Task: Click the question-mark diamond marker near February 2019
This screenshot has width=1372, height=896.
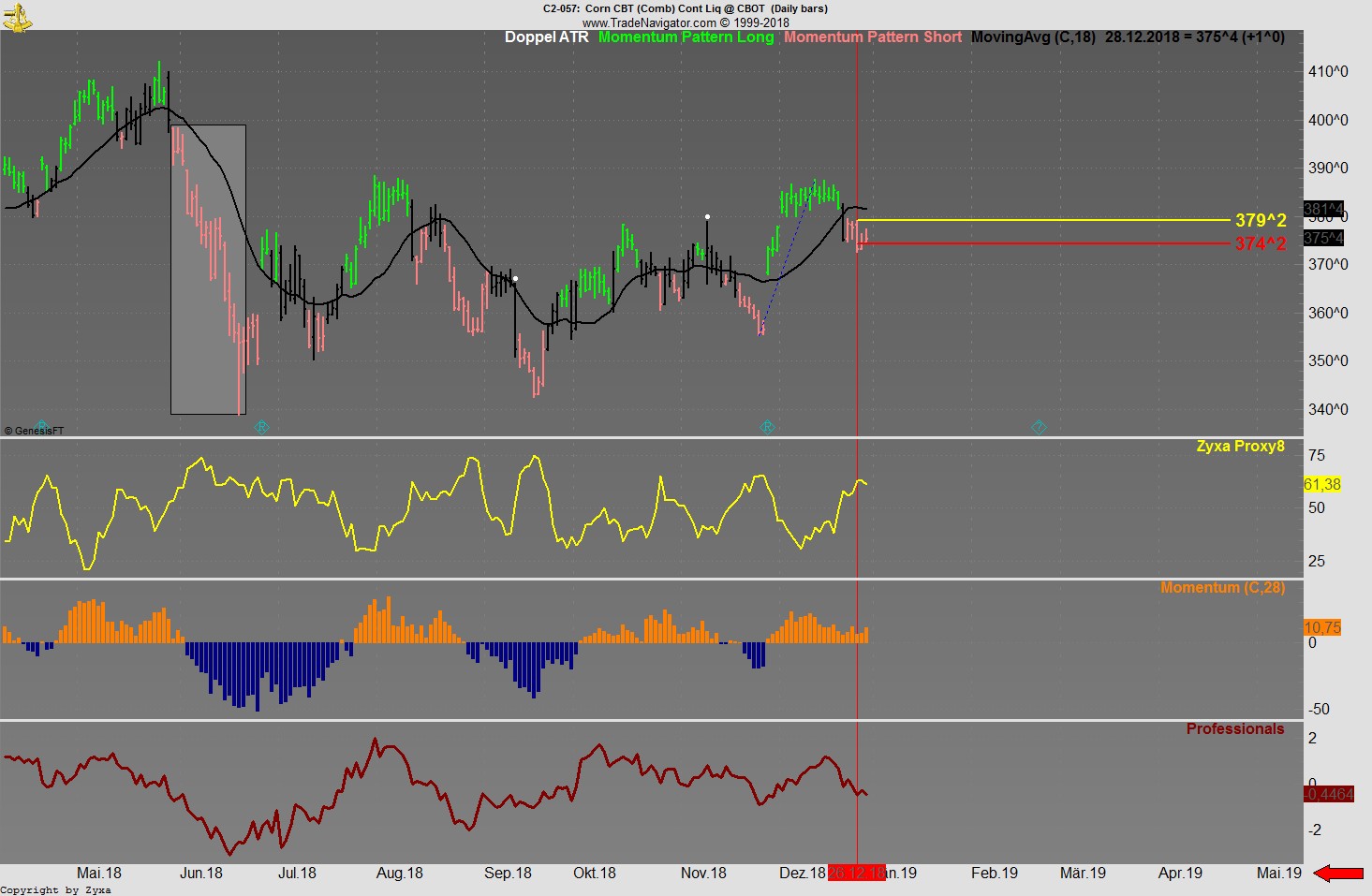Action: [x=1038, y=427]
